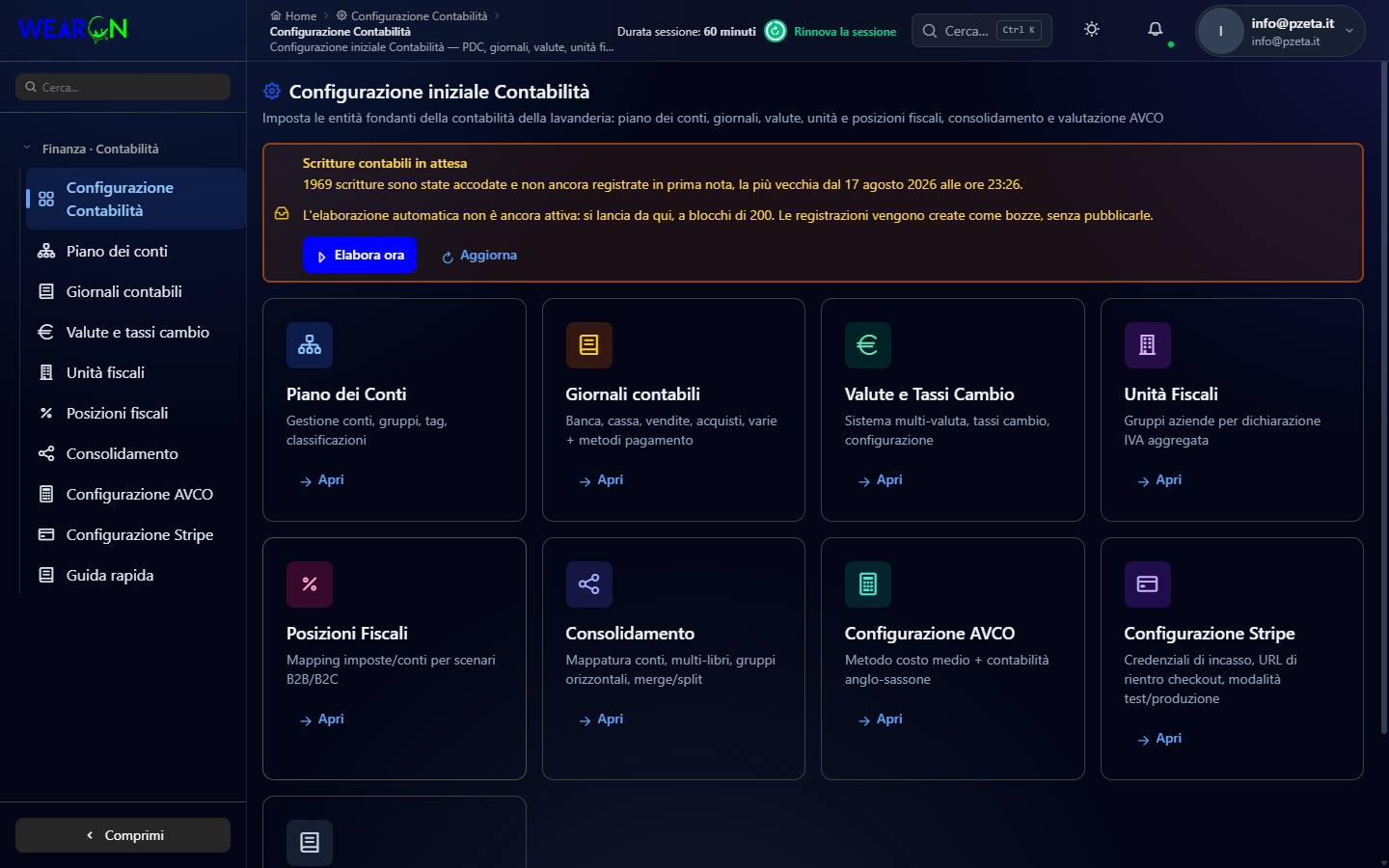Viewport: 1389px width, 868px height.
Task: Click Apri on the Configurazione Stripe card
Action: click(x=1159, y=738)
